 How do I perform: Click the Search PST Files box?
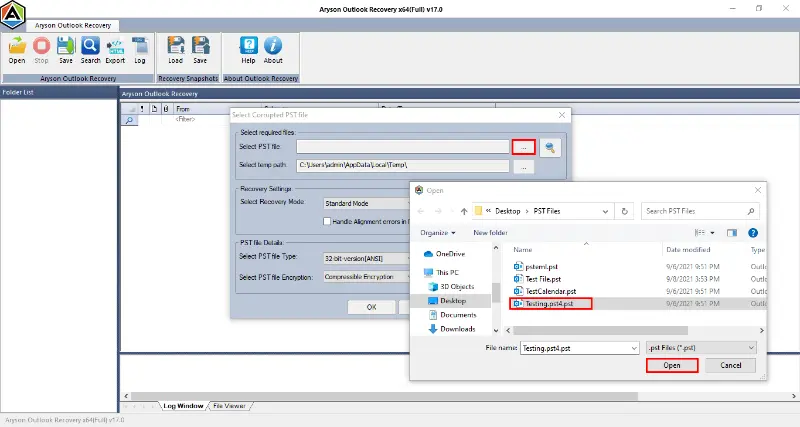tap(700, 211)
